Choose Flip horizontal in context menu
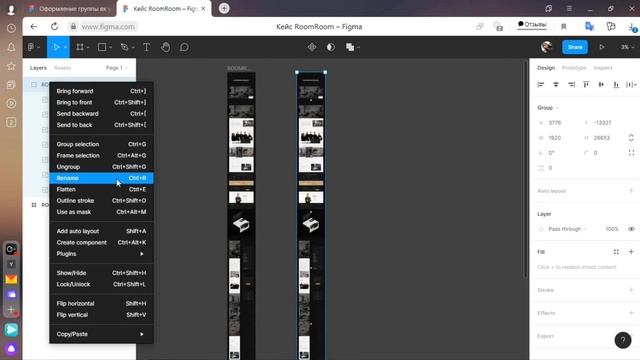Image resolution: width=640 pixels, height=360 pixels. pyautogui.click(x=101, y=304)
